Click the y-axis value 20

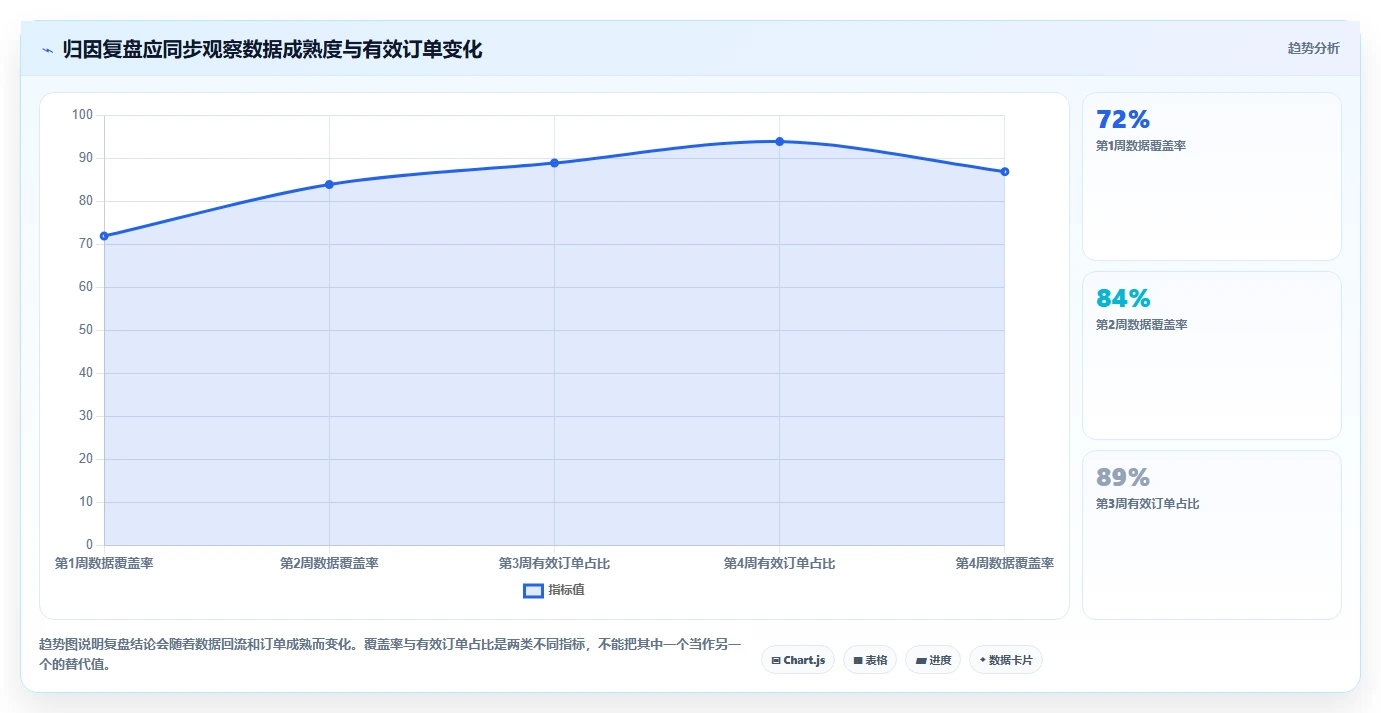(85, 459)
